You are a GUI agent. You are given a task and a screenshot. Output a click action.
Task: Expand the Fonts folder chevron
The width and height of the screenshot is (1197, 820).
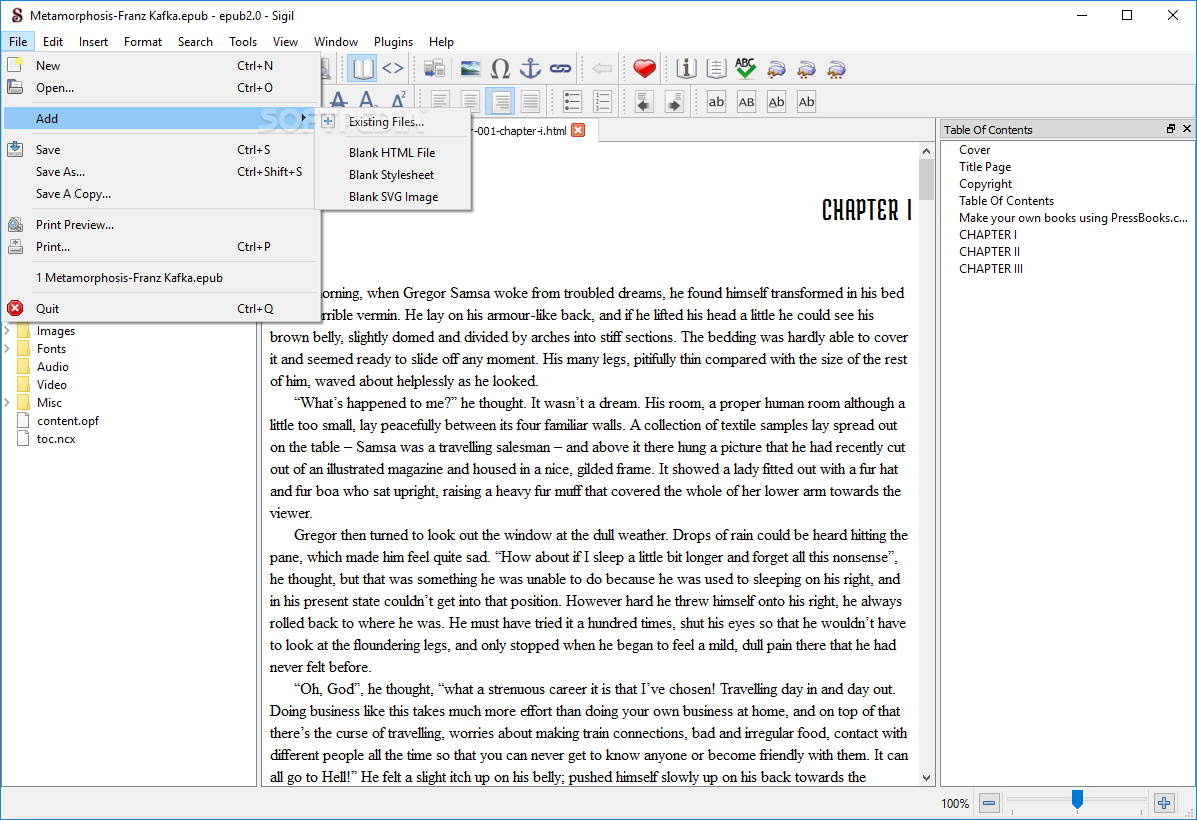(7, 348)
